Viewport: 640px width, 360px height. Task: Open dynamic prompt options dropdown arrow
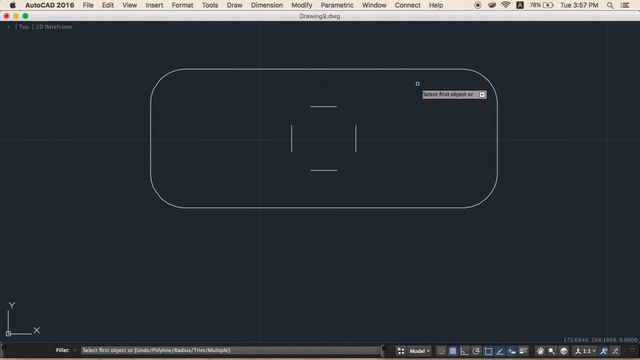[482, 95]
